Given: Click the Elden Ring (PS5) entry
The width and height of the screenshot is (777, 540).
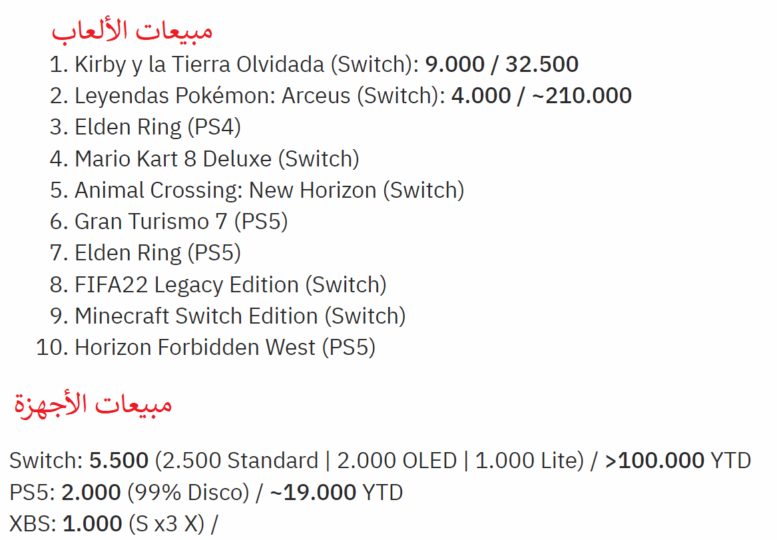Looking at the screenshot, I should [x=157, y=253].
